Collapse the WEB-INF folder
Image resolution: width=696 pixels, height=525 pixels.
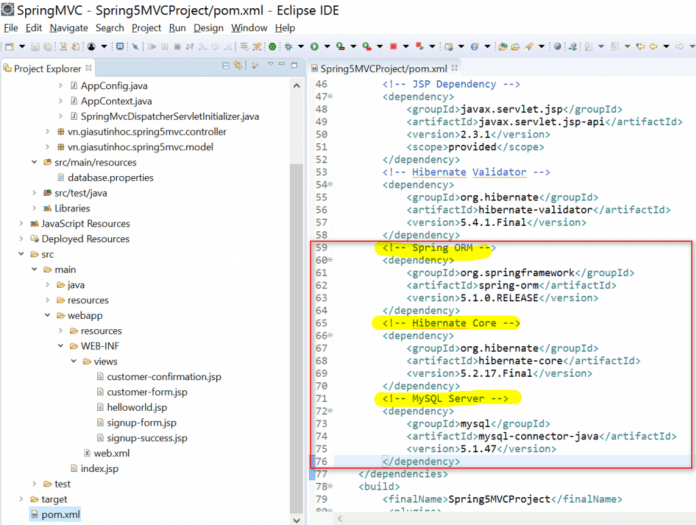tap(59, 346)
